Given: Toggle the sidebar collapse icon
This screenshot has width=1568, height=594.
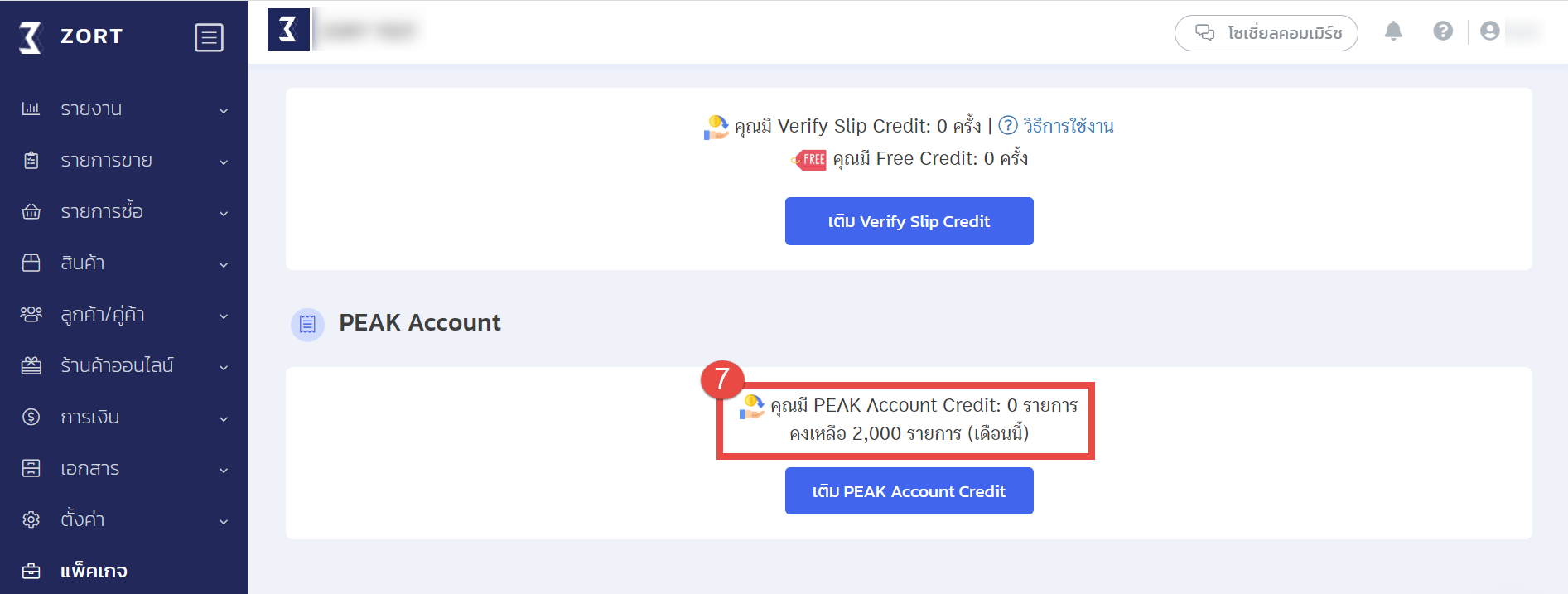Looking at the screenshot, I should 210,36.
